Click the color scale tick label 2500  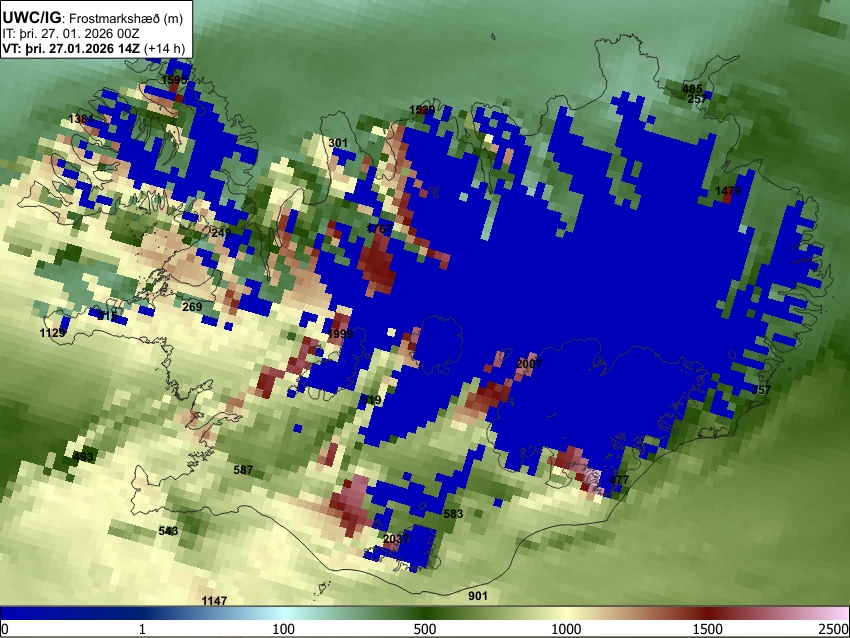click(834, 629)
